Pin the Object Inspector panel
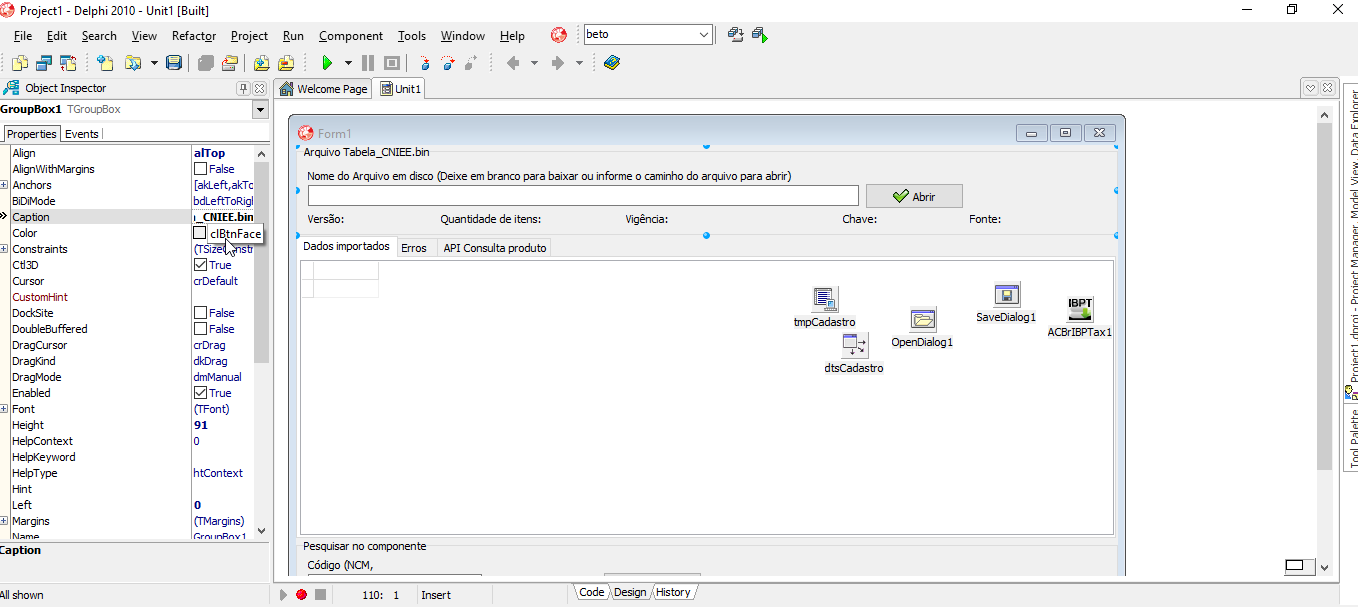The height and width of the screenshot is (607, 1358). (x=243, y=88)
